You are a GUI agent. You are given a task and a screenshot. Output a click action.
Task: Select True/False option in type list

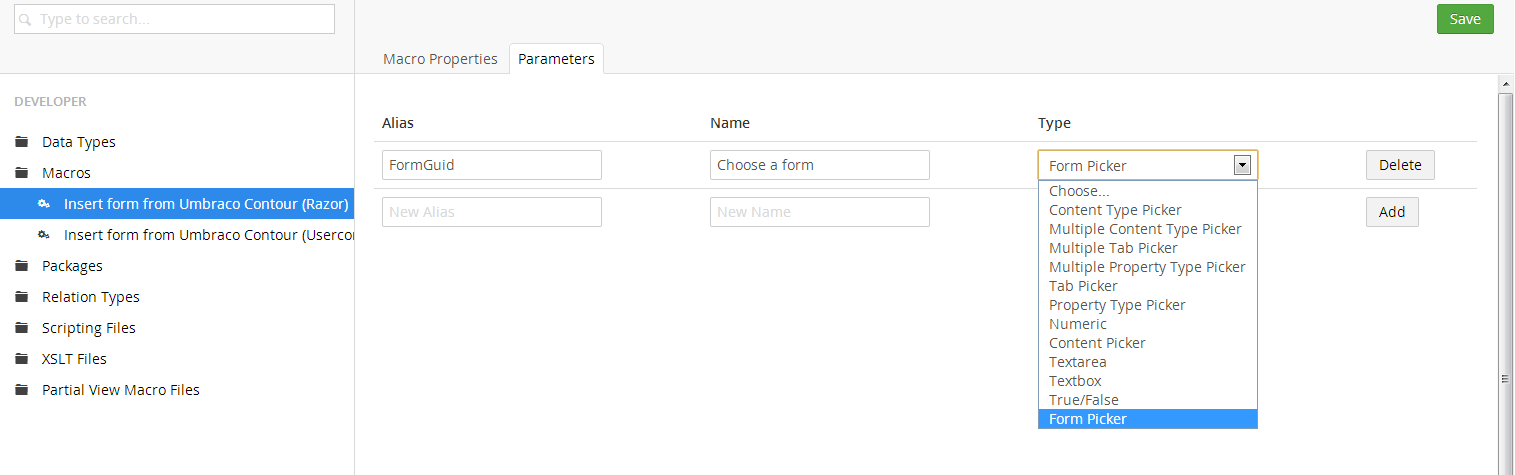pyautogui.click(x=1083, y=400)
